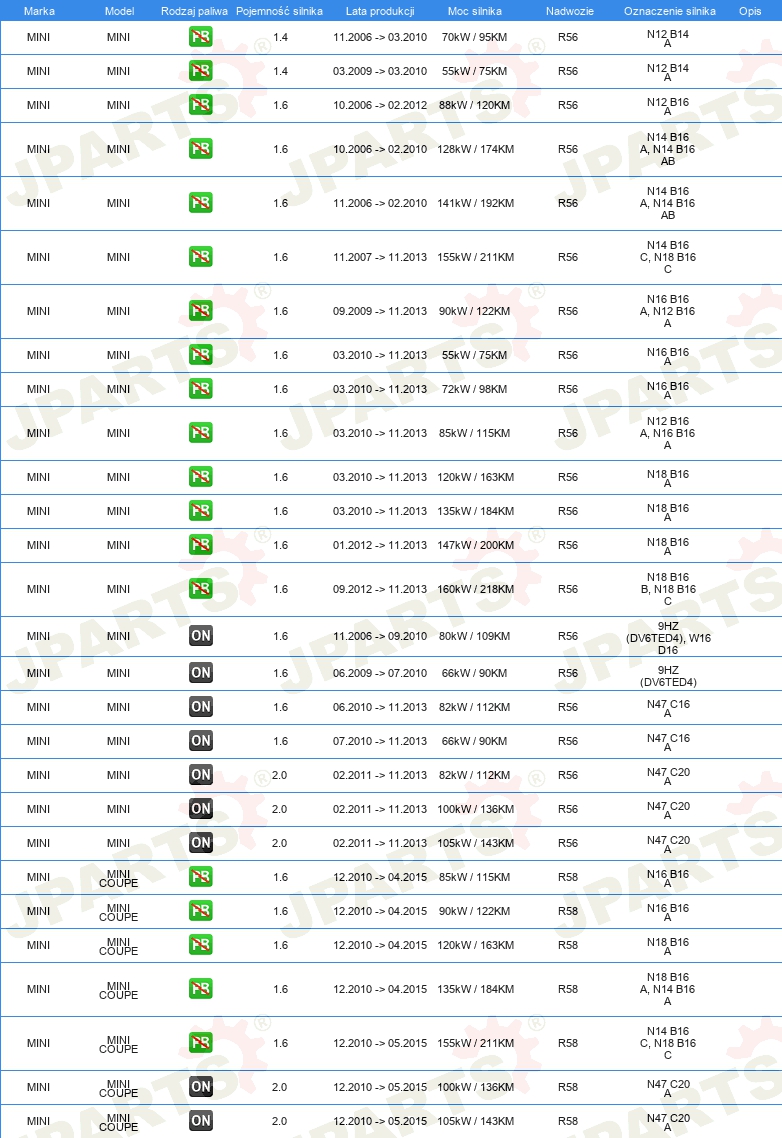Click the Model column header
782x1138 pixels.
click(x=119, y=11)
